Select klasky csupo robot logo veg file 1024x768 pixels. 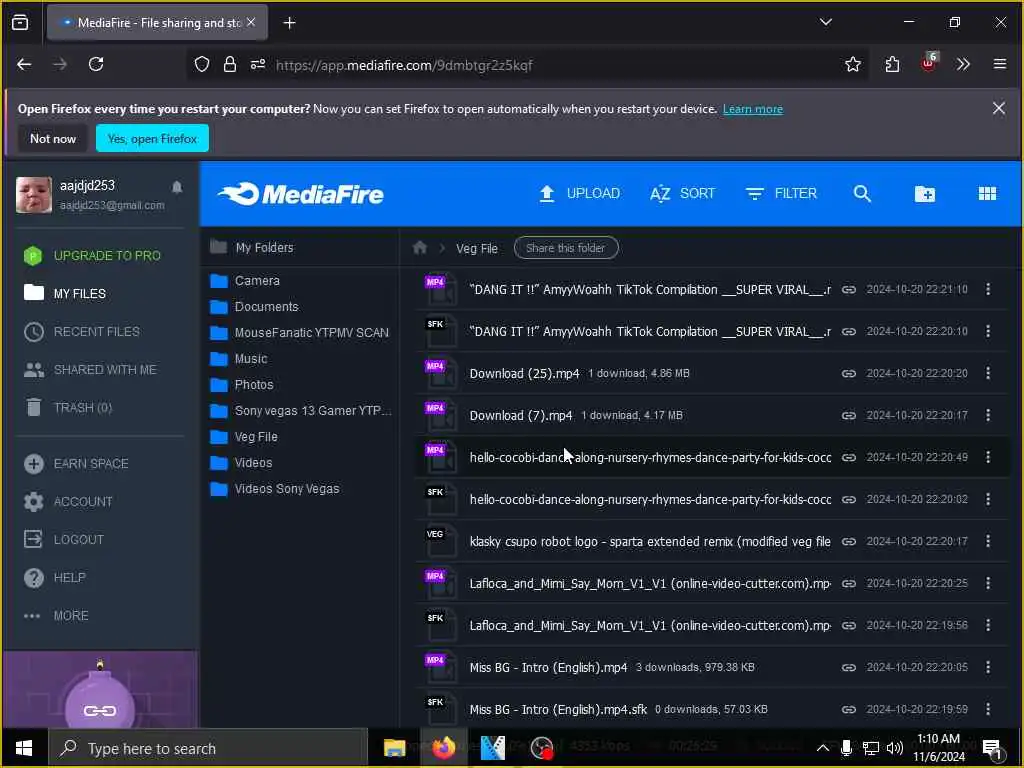[650, 541]
